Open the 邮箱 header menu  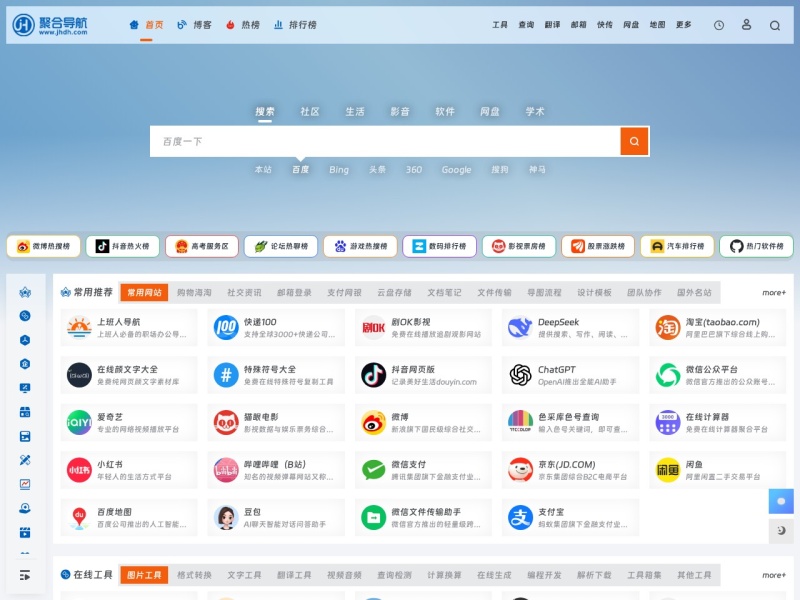click(578, 24)
